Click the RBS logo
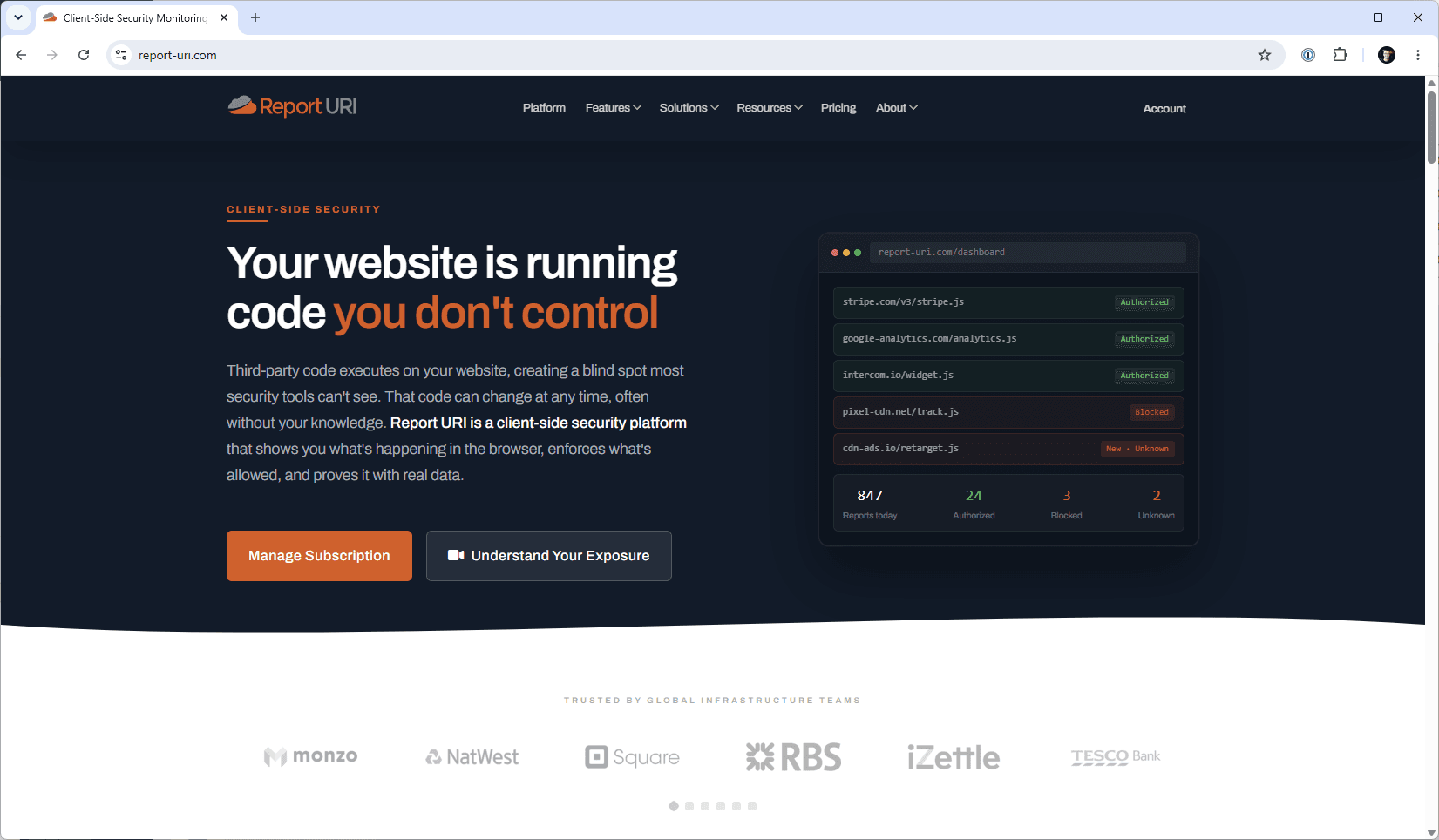This screenshot has height=840, width=1439. click(793, 757)
